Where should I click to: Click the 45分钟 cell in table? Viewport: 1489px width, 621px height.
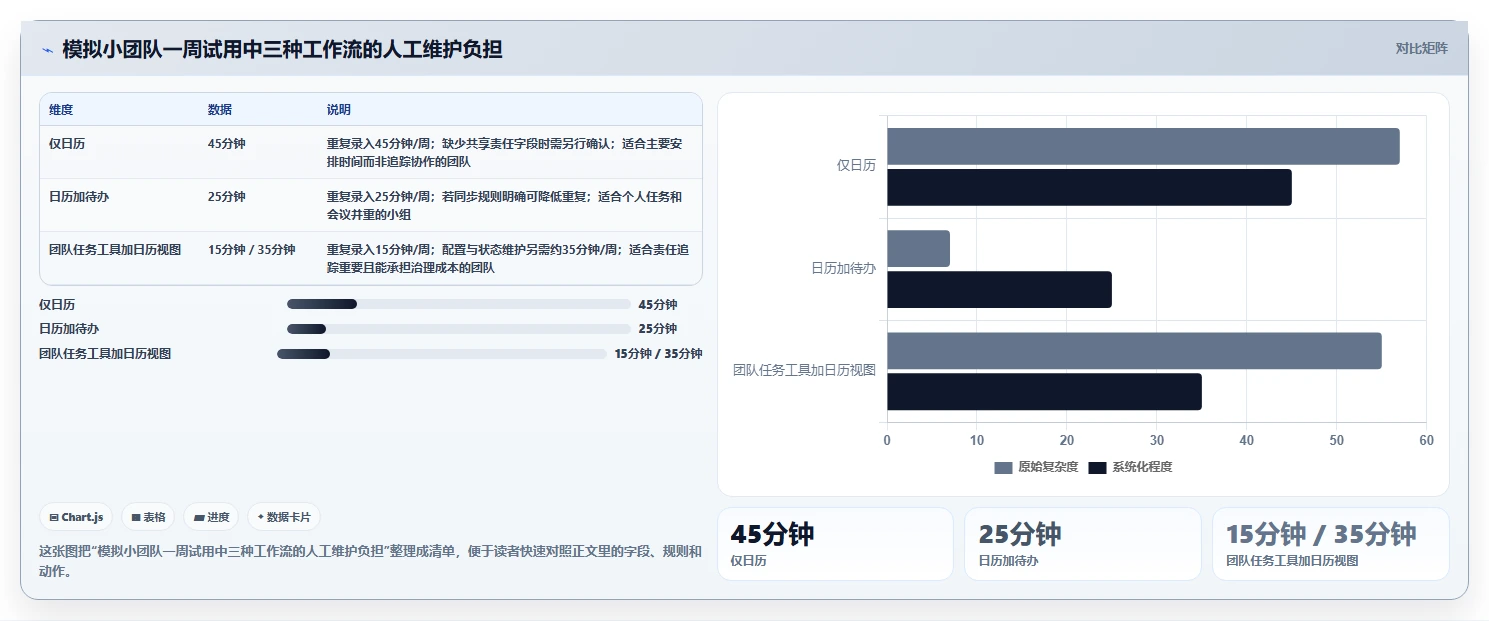tap(227, 144)
